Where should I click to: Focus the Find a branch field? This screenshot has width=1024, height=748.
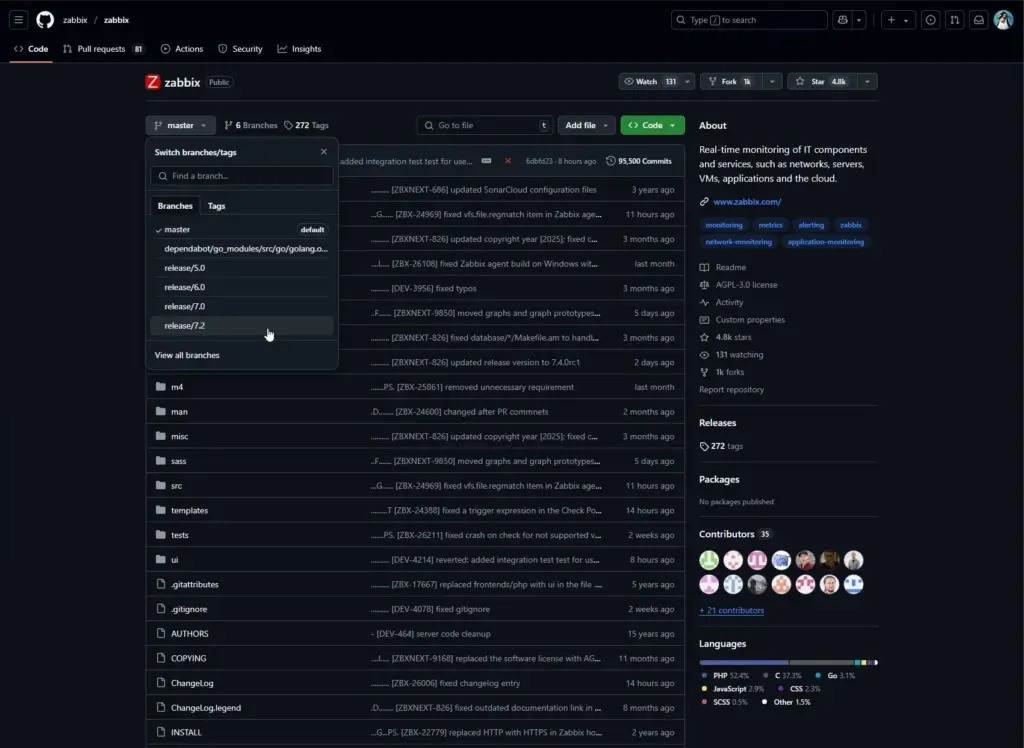pos(242,176)
